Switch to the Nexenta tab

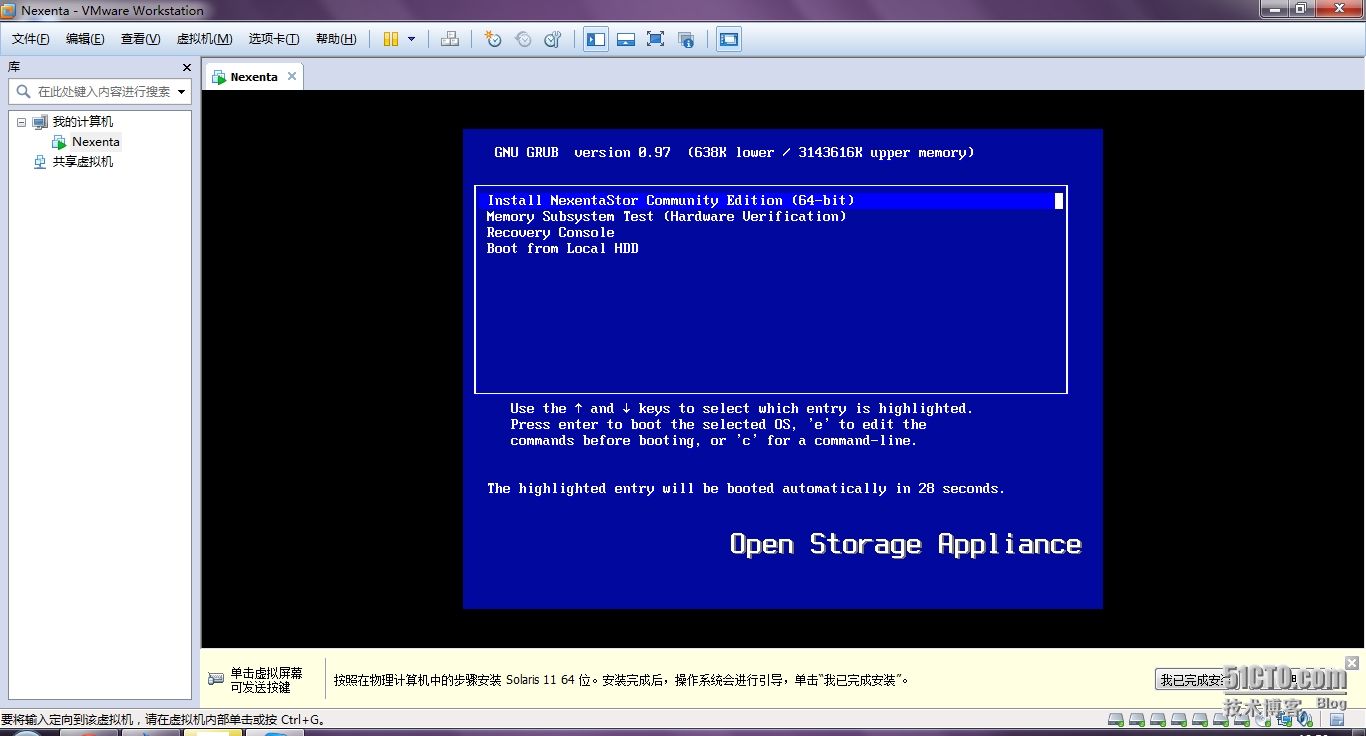coord(253,77)
